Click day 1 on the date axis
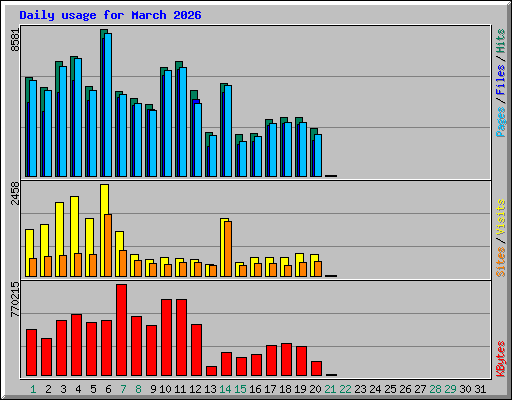Screen dimensions: 512x400 click(33, 389)
